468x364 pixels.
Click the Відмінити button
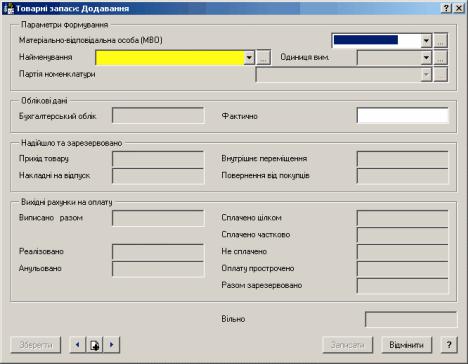click(406, 345)
